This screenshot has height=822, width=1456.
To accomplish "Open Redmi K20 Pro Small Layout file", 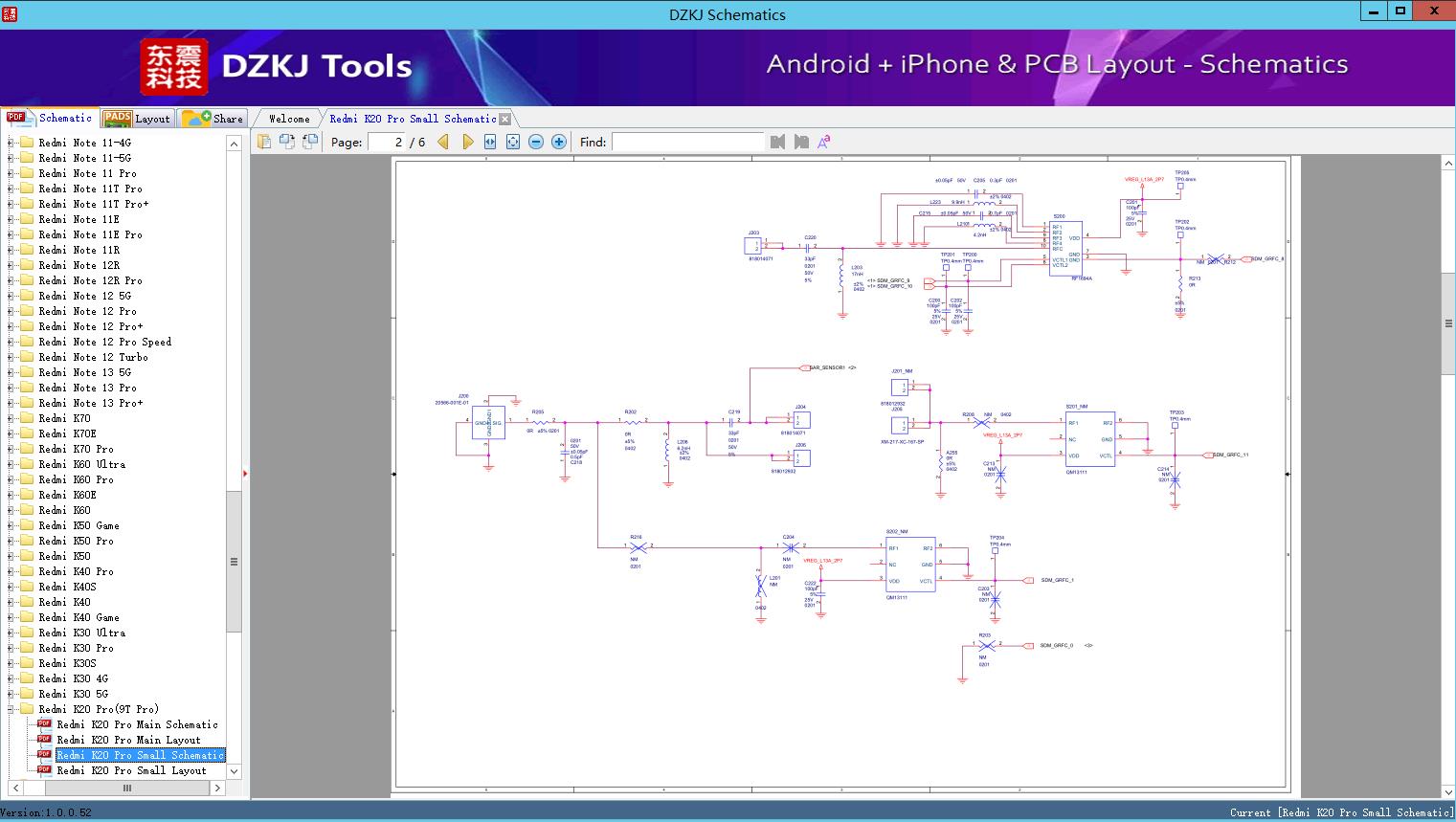I will pos(131,770).
